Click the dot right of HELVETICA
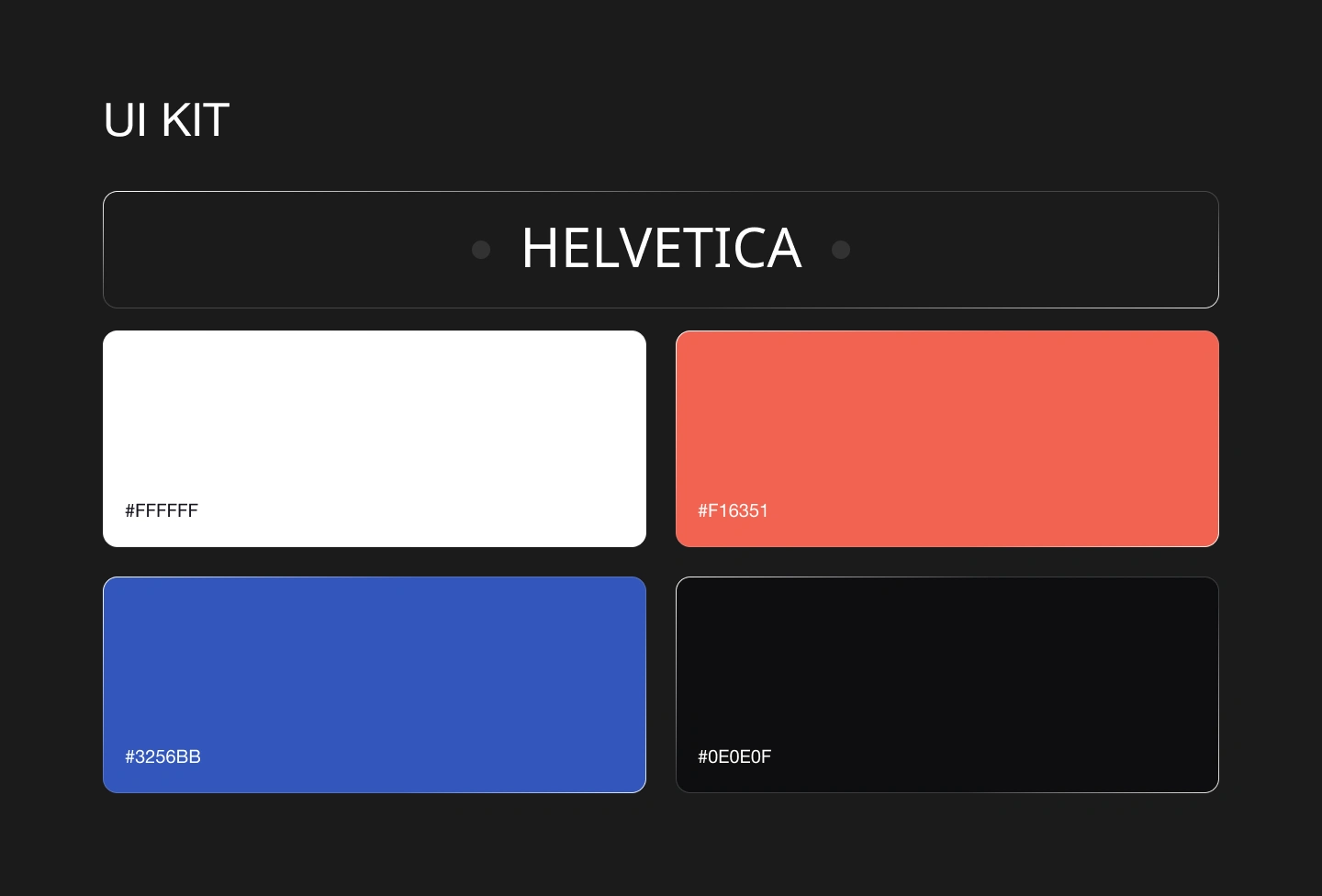The height and width of the screenshot is (896, 1322). 841,250
